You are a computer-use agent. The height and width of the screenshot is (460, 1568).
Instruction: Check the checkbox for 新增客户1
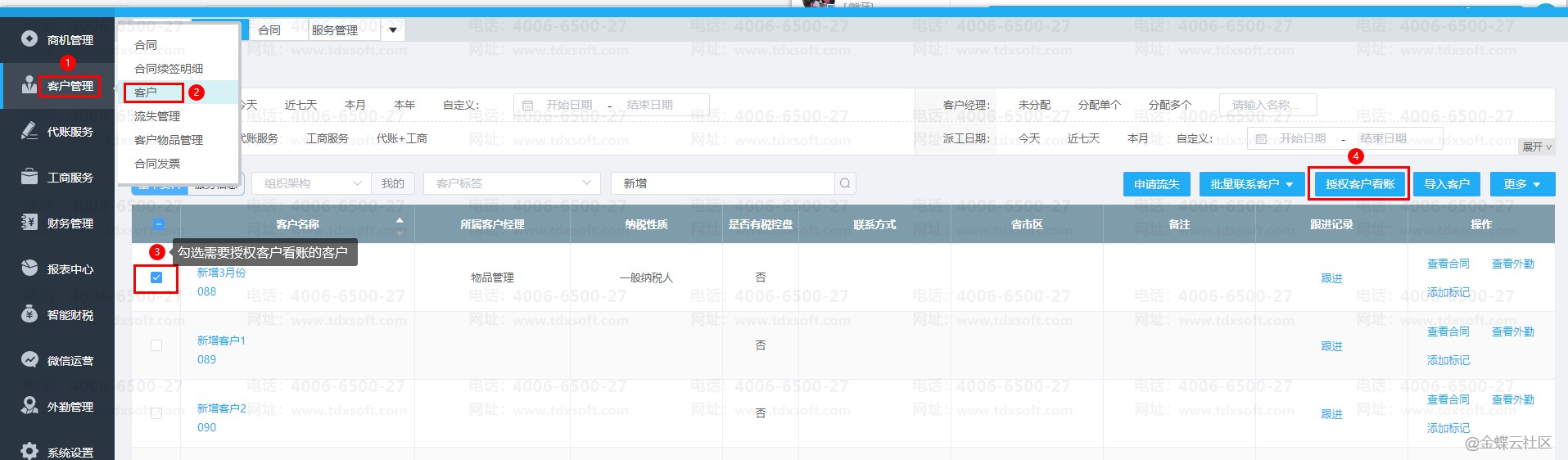click(x=156, y=345)
